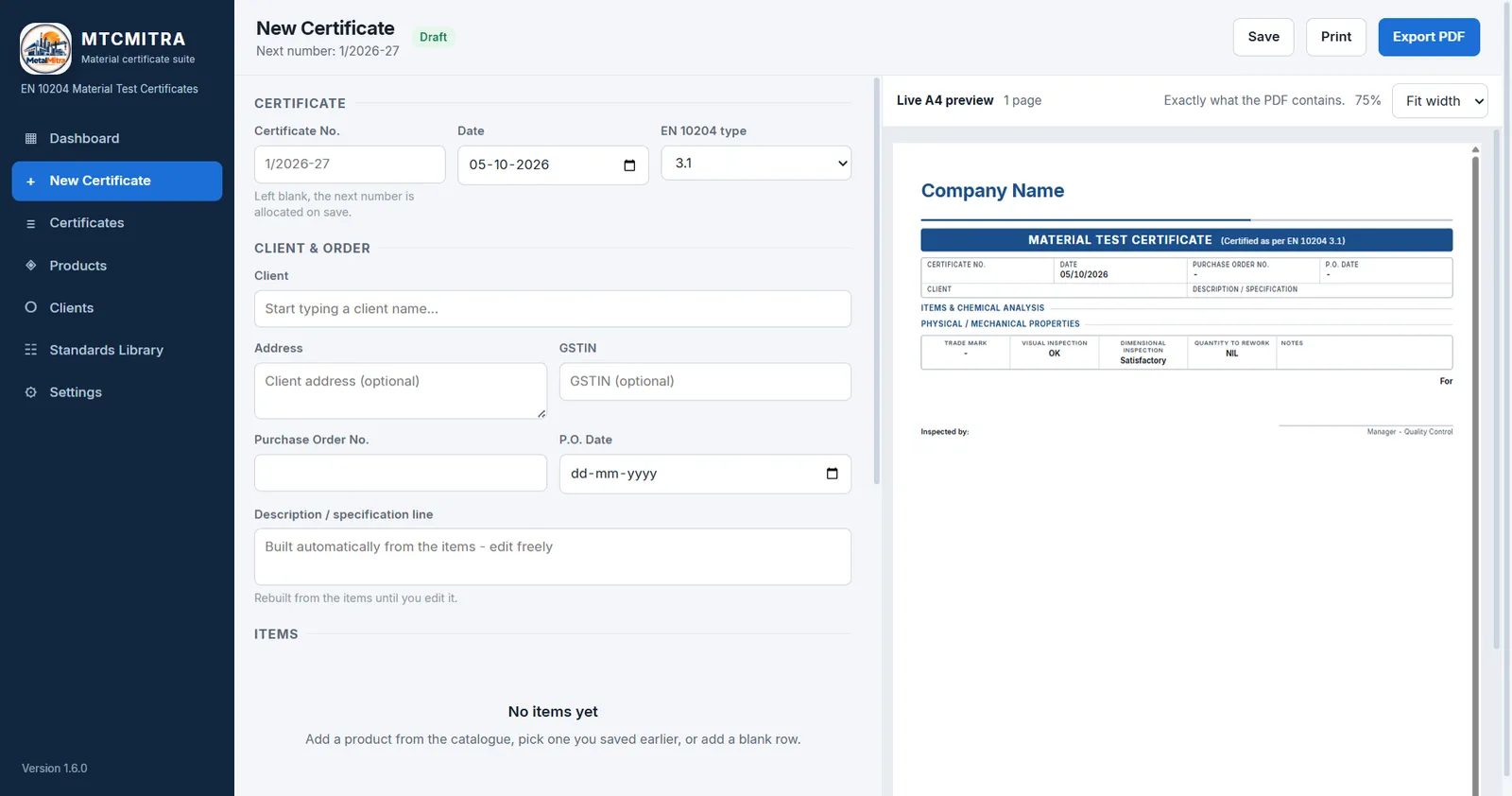Click the MTCMITRA logo icon
Viewport: 1512px width, 796px height.
click(45, 48)
